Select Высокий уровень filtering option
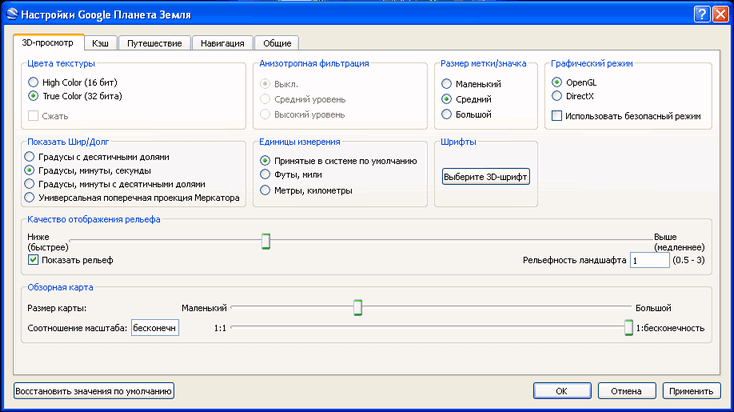Image resolution: width=734 pixels, height=412 pixels. (302, 115)
